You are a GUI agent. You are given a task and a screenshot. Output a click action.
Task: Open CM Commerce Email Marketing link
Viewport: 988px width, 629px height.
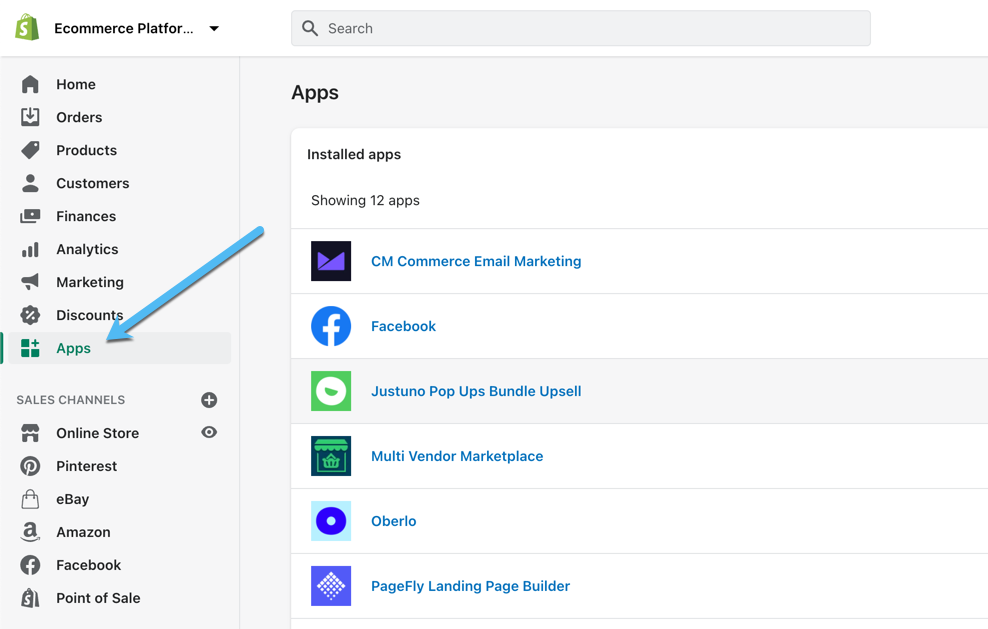pos(476,261)
